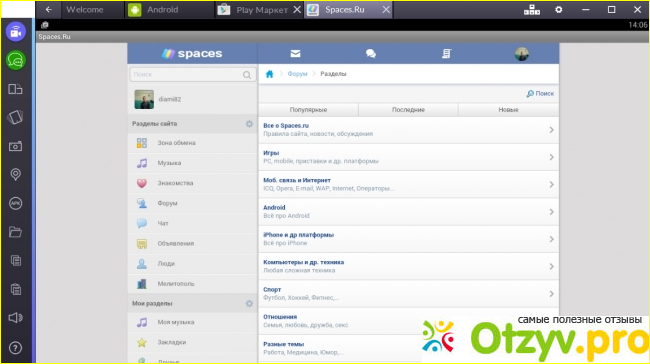
Task: Expand Компьютеры и др. техника chevron
Action: click(551, 267)
